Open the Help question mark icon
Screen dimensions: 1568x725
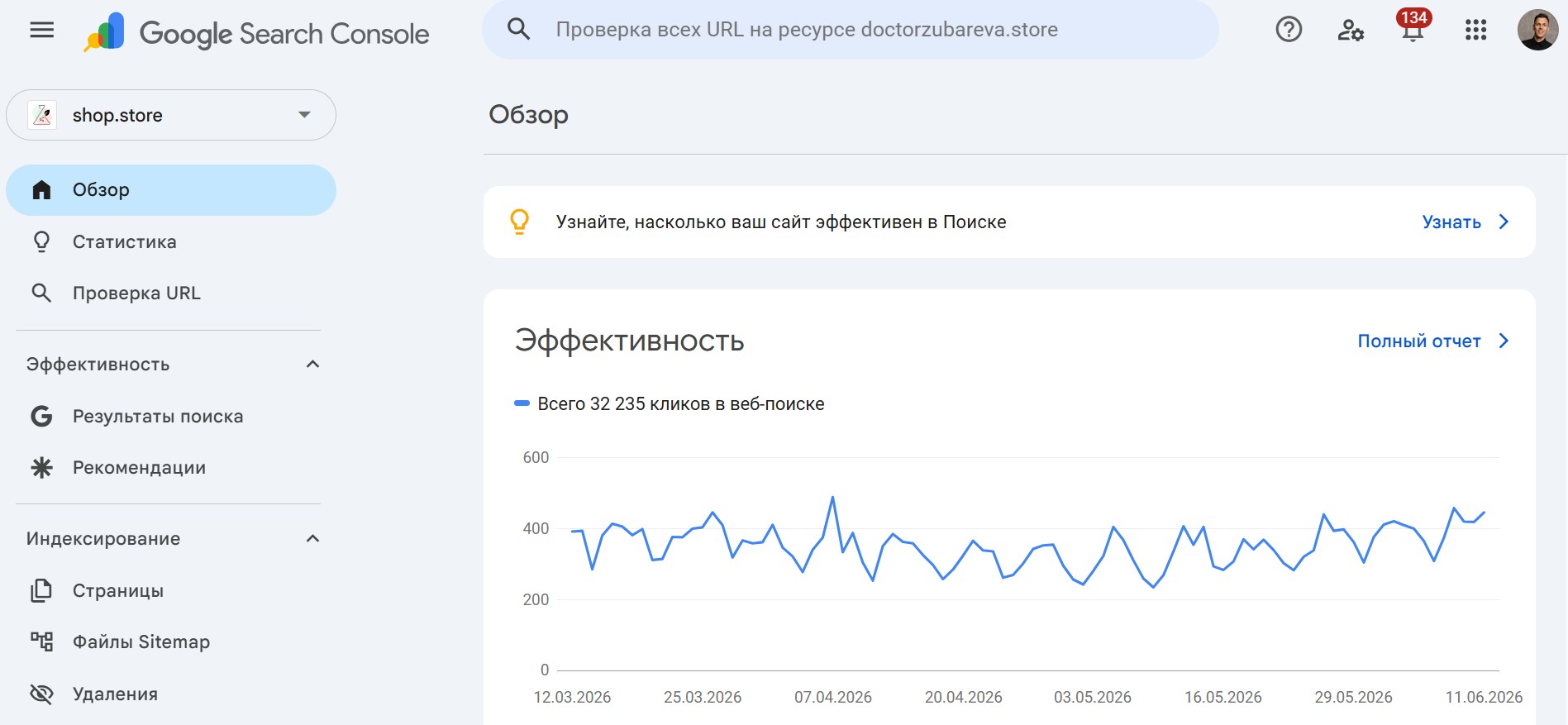[x=1289, y=30]
